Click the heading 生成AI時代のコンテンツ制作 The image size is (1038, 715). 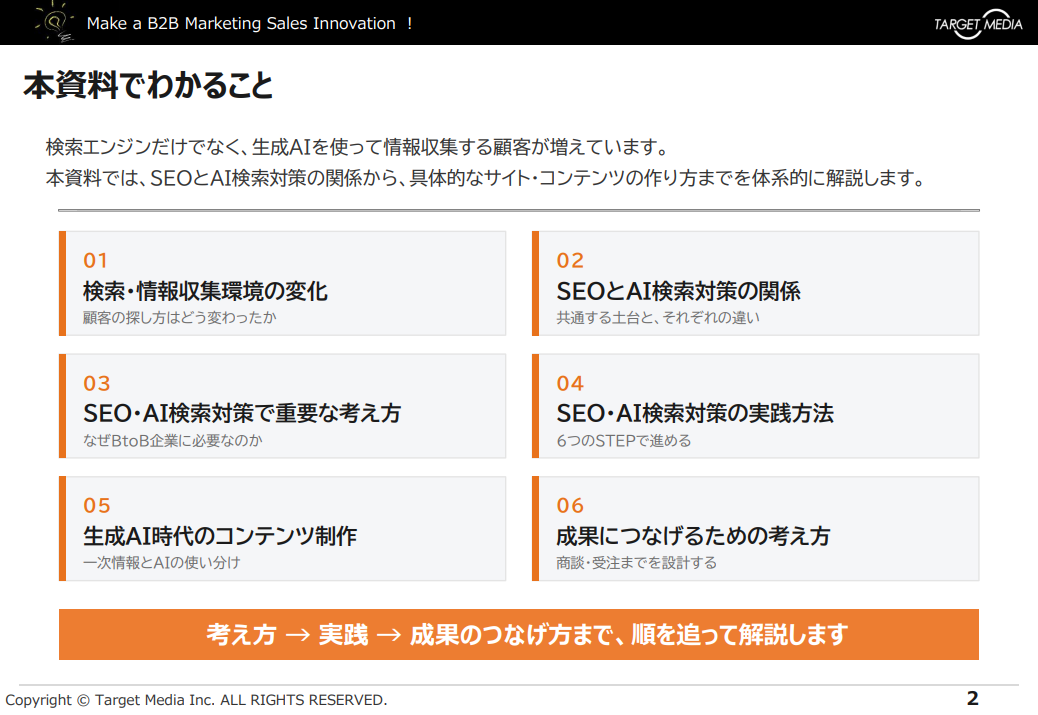pyautogui.click(x=220, y=536)
